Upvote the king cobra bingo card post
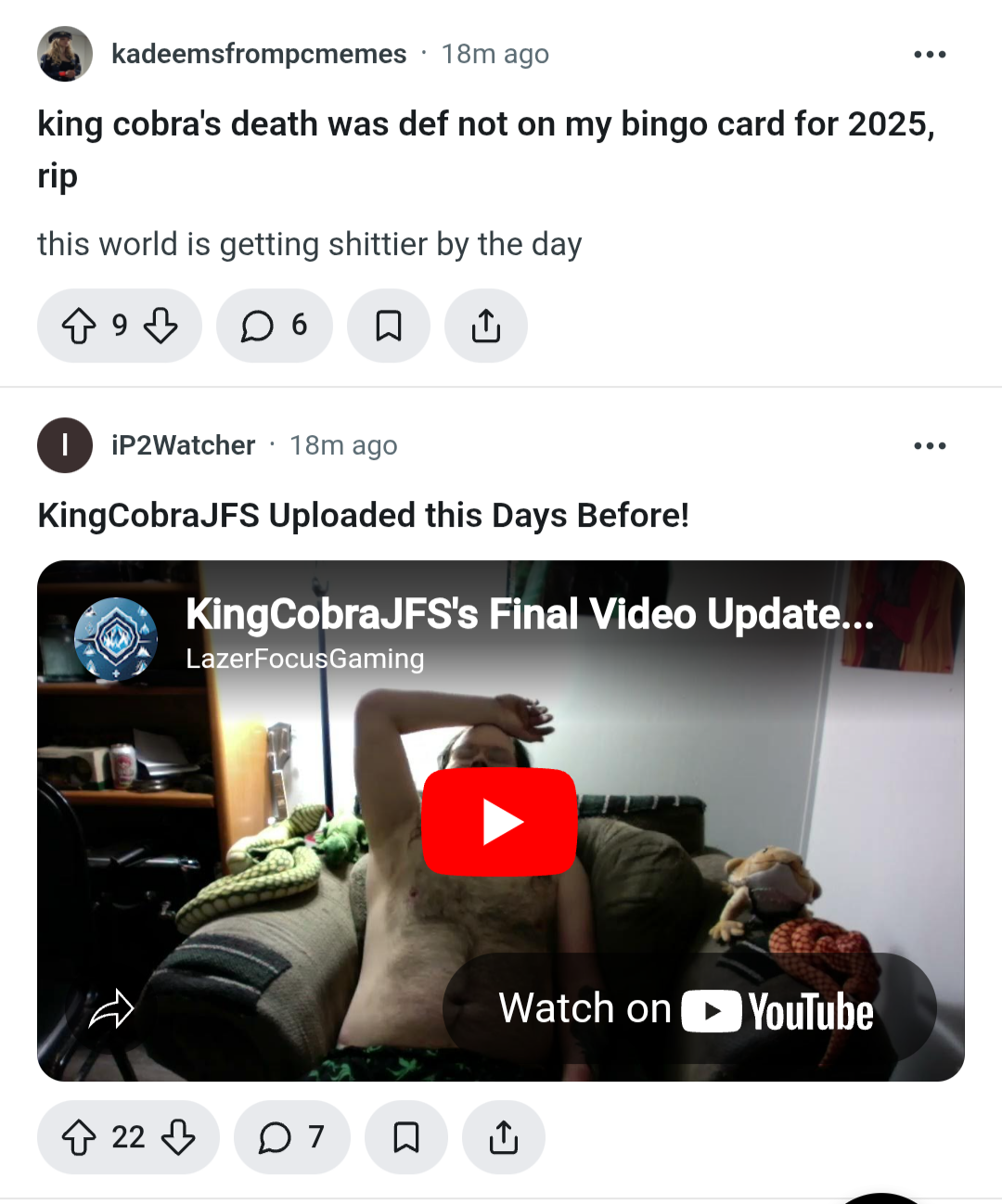Viewport: 1002px width, 1204px height. click(x=79, y=326)
